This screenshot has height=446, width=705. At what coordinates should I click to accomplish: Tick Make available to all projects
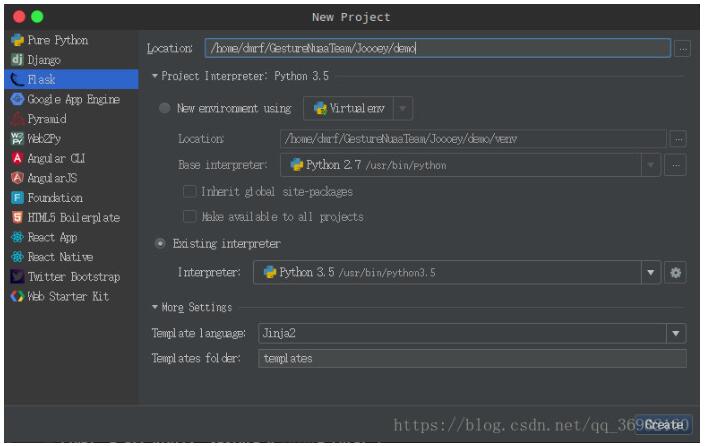point(190,217)
